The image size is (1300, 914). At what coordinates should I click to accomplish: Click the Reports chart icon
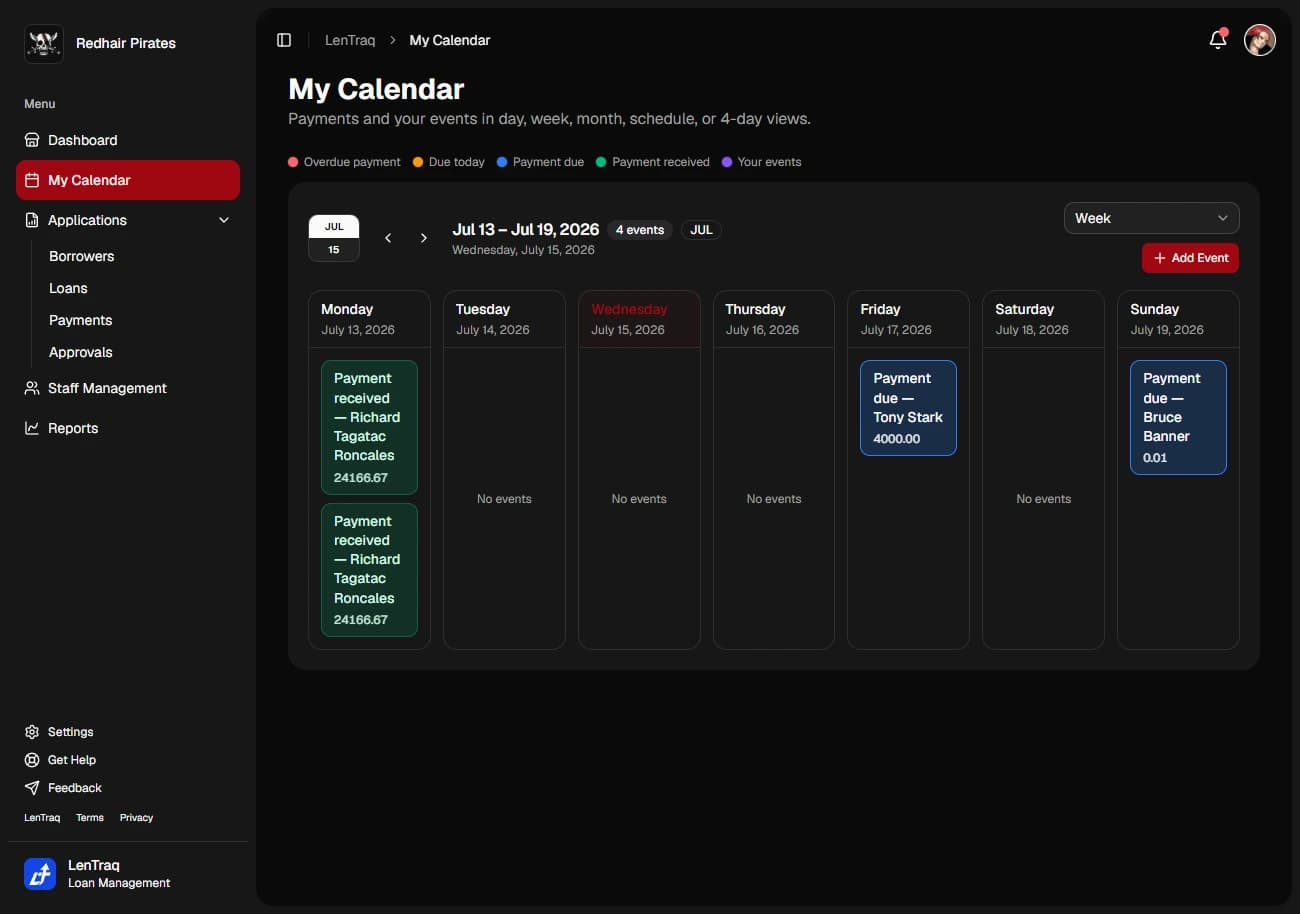click(32, 428)
